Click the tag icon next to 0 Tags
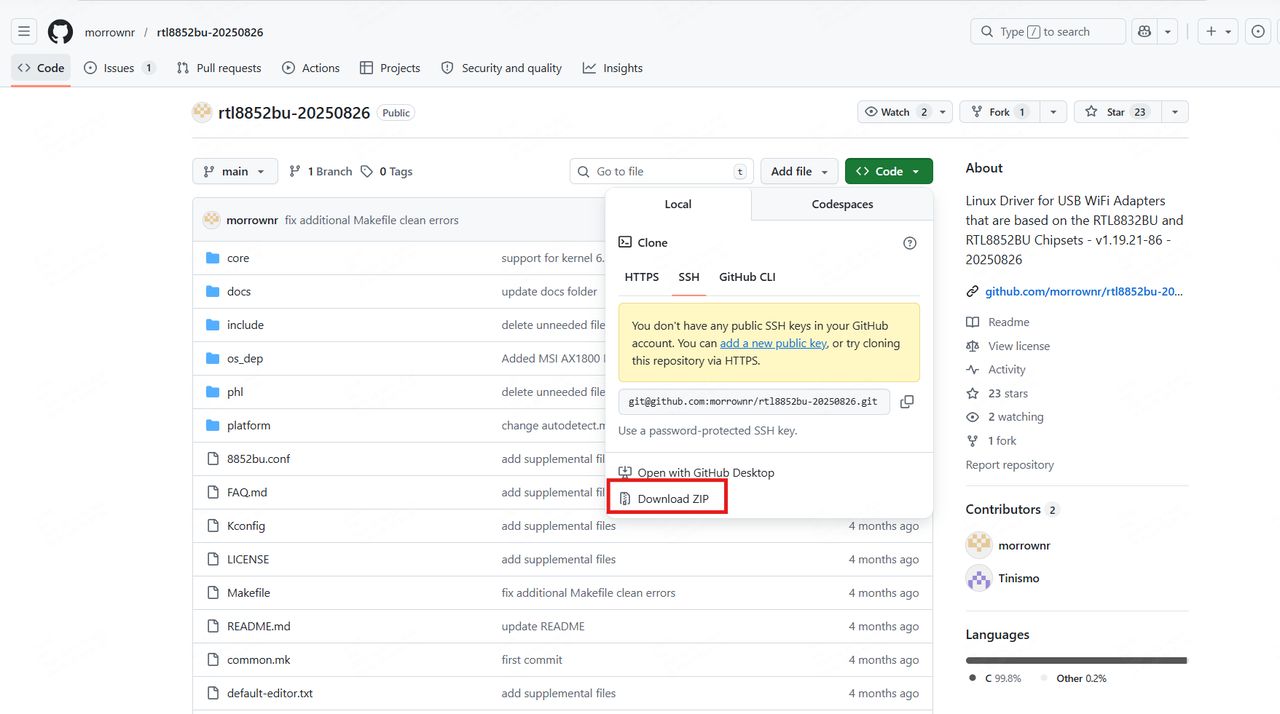Screen dimensions: 1280x714 coord(367,172)
